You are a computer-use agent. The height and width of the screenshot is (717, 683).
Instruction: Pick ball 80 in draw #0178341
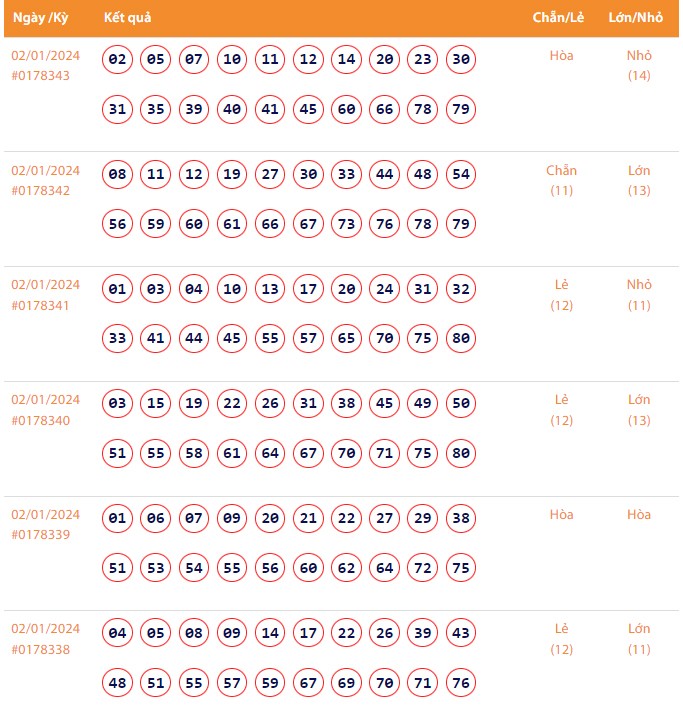tap(460, 338)
